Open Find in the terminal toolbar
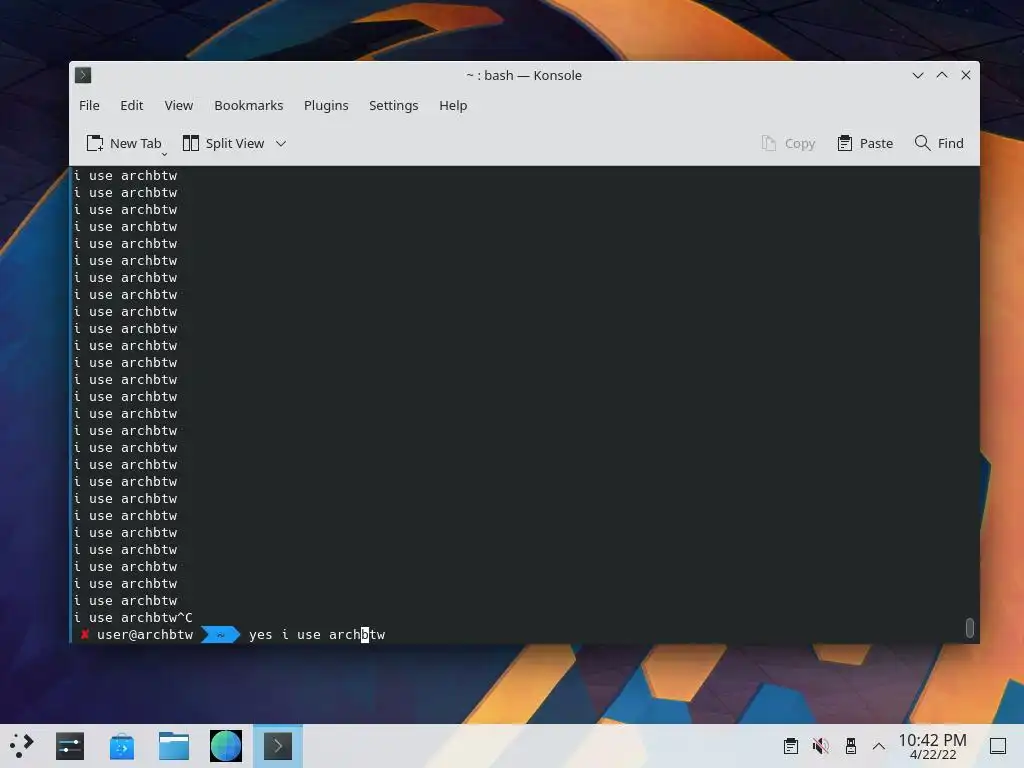The image size is (1024, 768). (939, 143)
